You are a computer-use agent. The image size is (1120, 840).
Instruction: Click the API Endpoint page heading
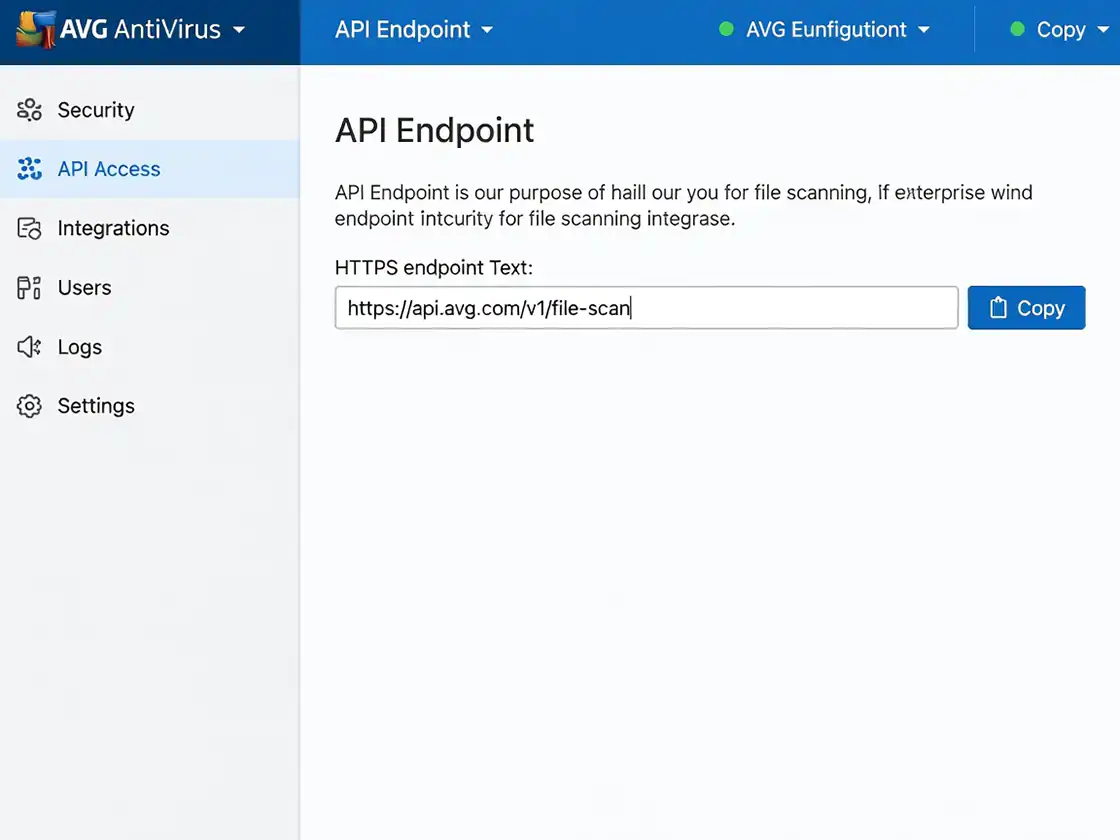(434, 131)
